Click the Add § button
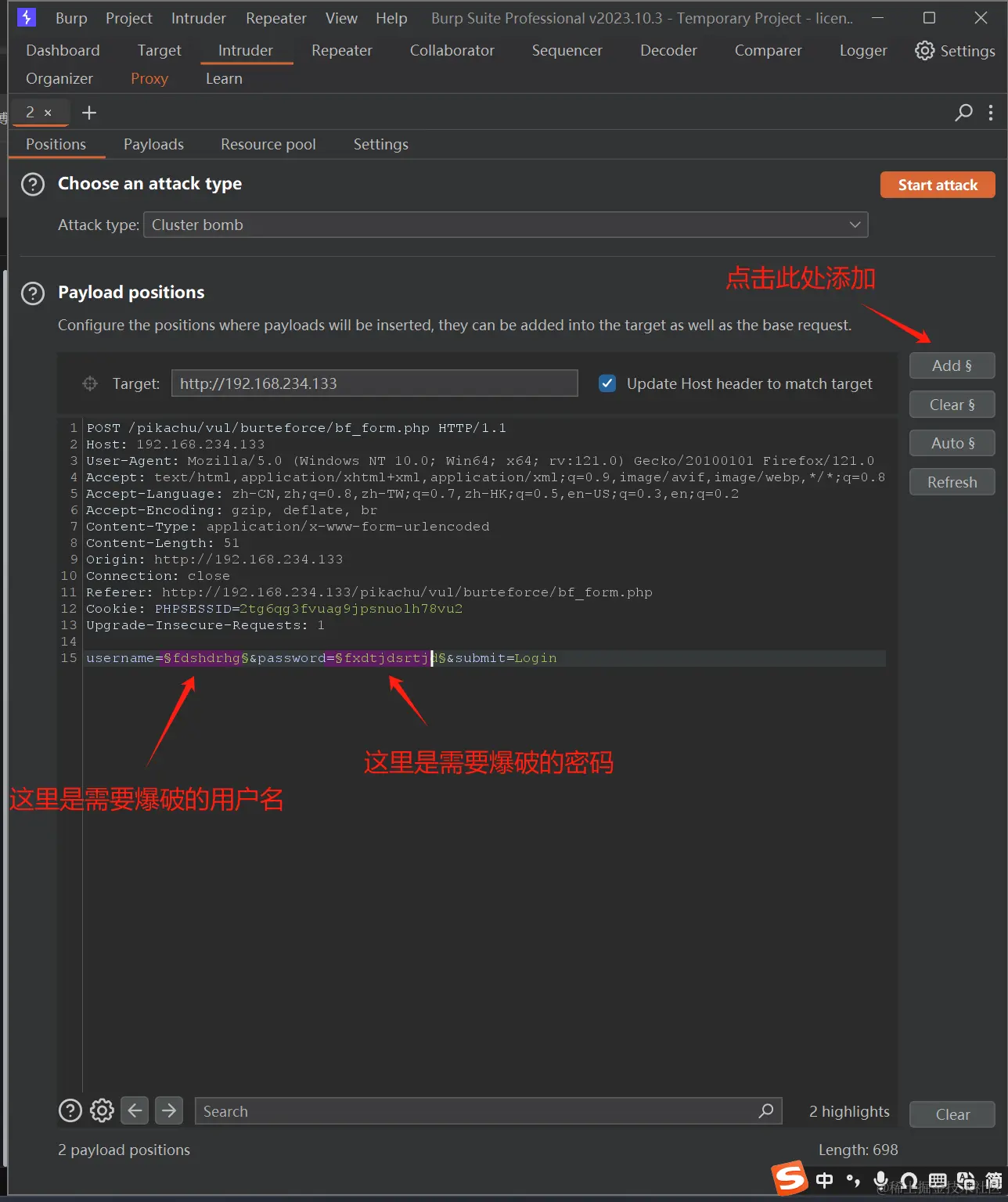Viewport: 1008px width, 1202px height. pos(952,365)
